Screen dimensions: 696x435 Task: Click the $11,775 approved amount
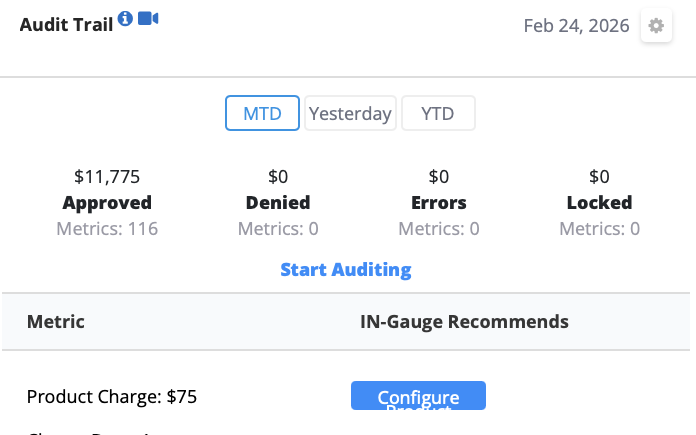107,177
